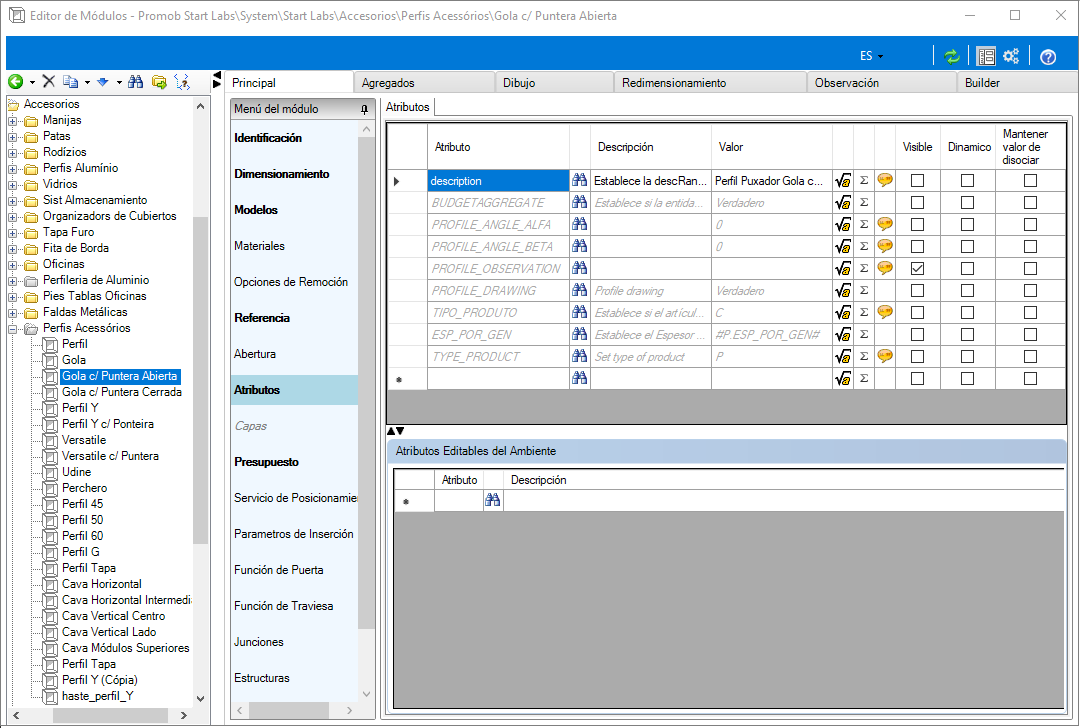Click binoculars icon in the description row
Viewport: 1080px width, 728px height.
pos(580,180)
